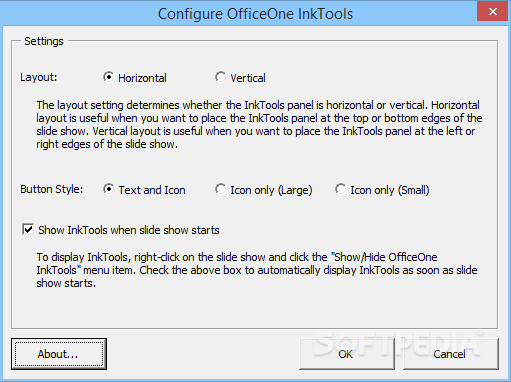Click the 'To display InkTools' help paragraph
This screenshot has height=382, width=511.
257,270
